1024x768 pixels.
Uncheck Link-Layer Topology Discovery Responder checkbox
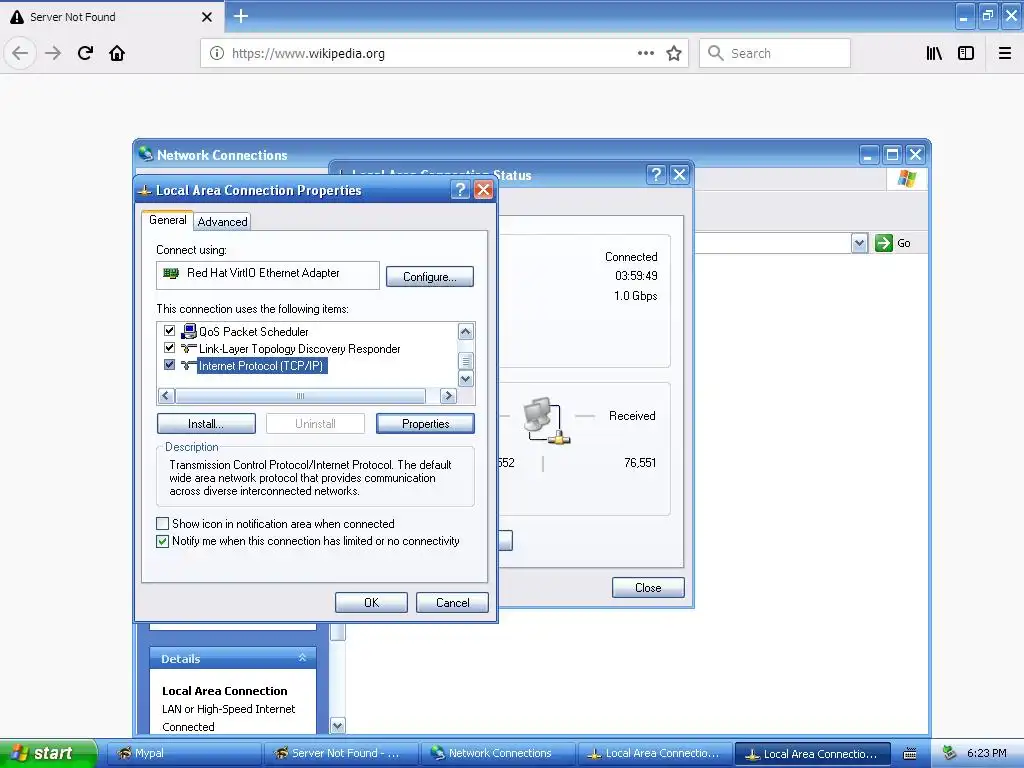click(x=169, y=347)
